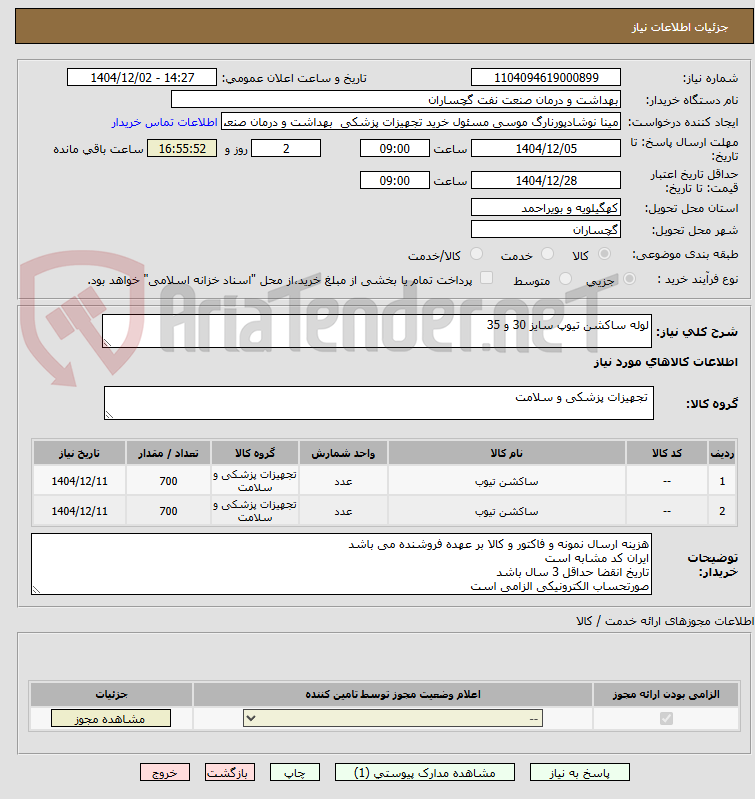Click the تاریخ نیاز column header
Viewport: 755px width, 799px height.
pos(79,453)
